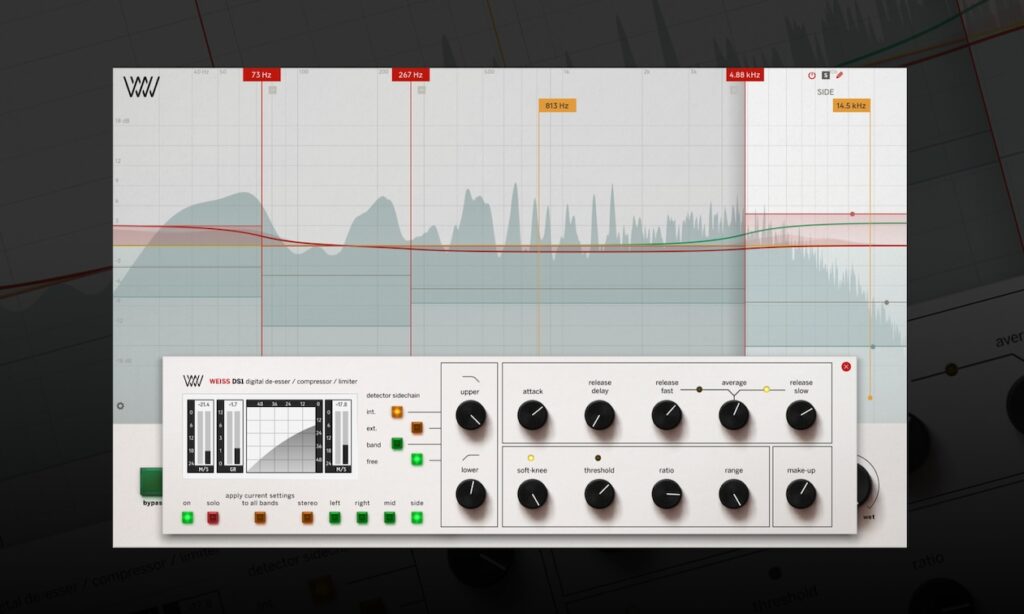Toggle the on switch for the current band
Viewport: 1024px width, 614px height.
187,518
